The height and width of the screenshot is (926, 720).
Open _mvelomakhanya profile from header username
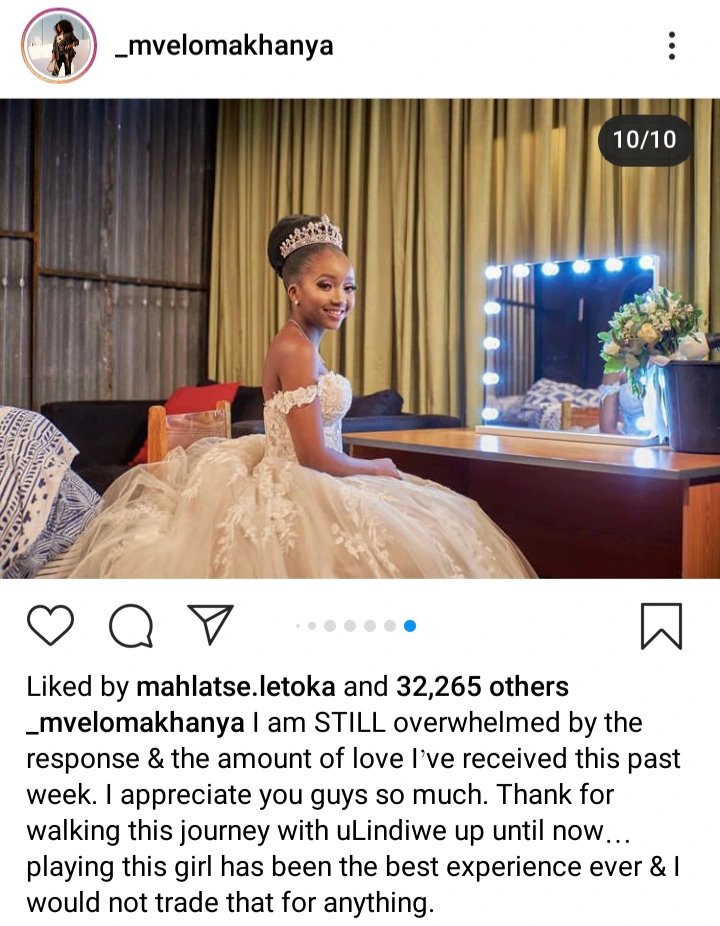(x=224, y=46)
